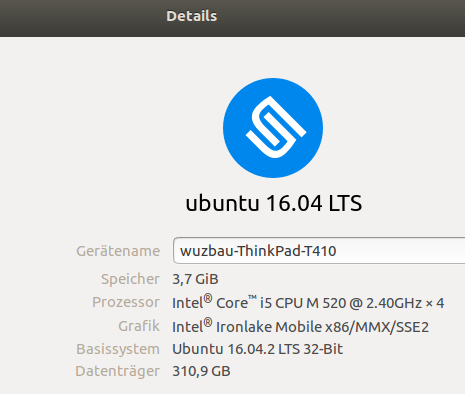This screenshot has width=465, height=394.
Task: Click the Grafik label
Action: pos(139,326)
